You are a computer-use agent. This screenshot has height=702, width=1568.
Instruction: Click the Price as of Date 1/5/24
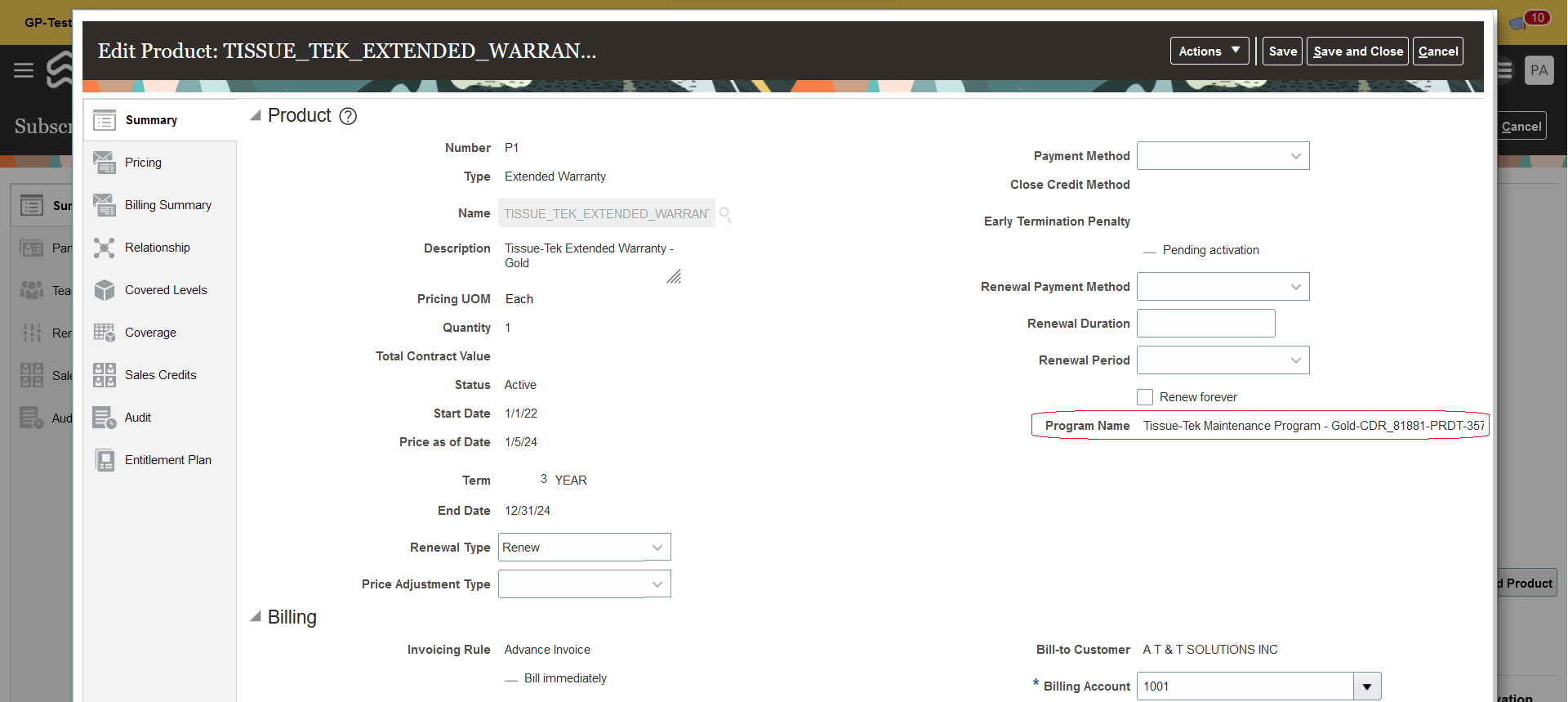click(x=521, y=442)
